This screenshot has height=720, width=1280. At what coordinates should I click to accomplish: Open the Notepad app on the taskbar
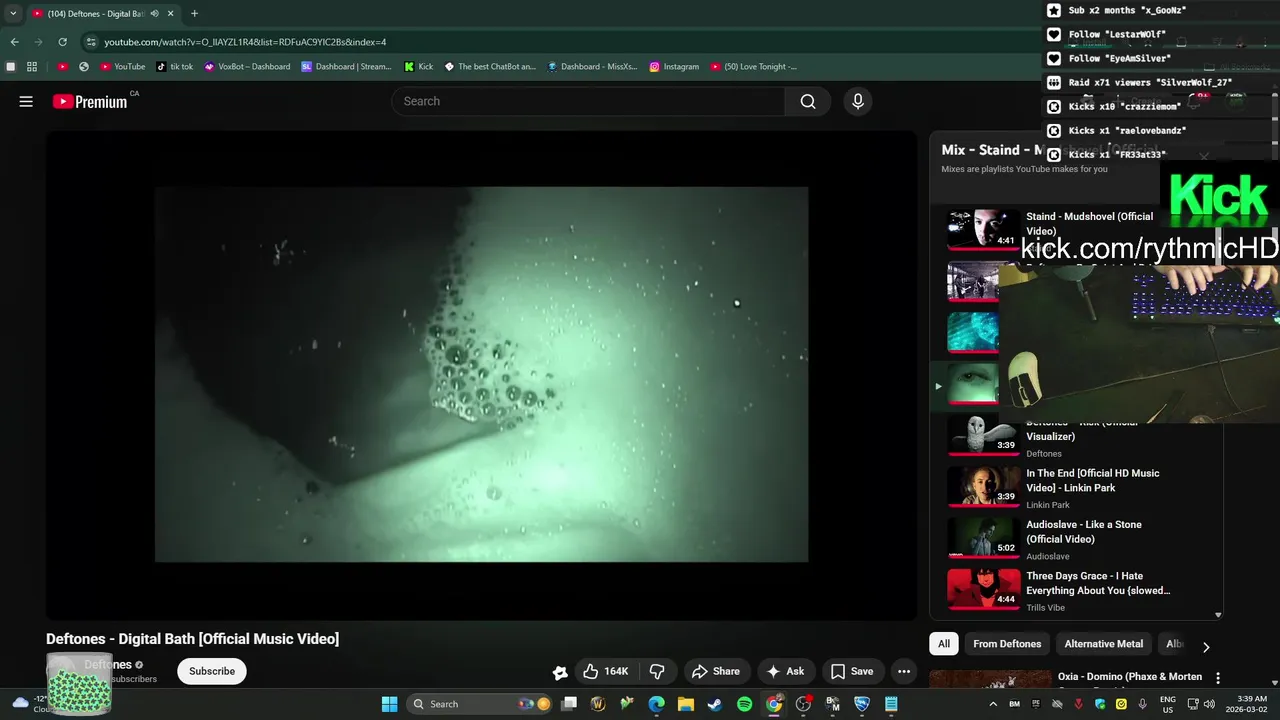point(891,704)
